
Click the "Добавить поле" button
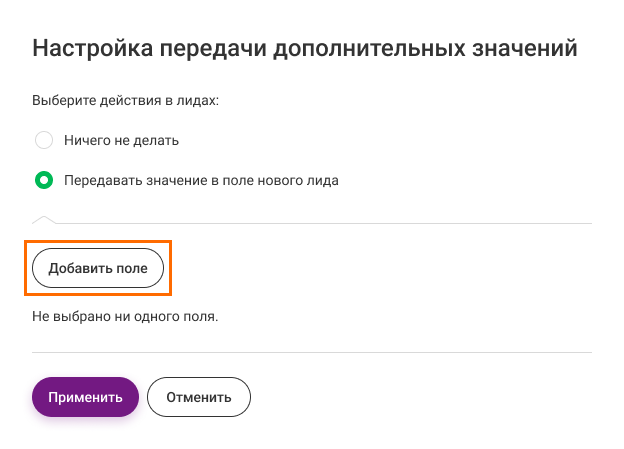98,268
